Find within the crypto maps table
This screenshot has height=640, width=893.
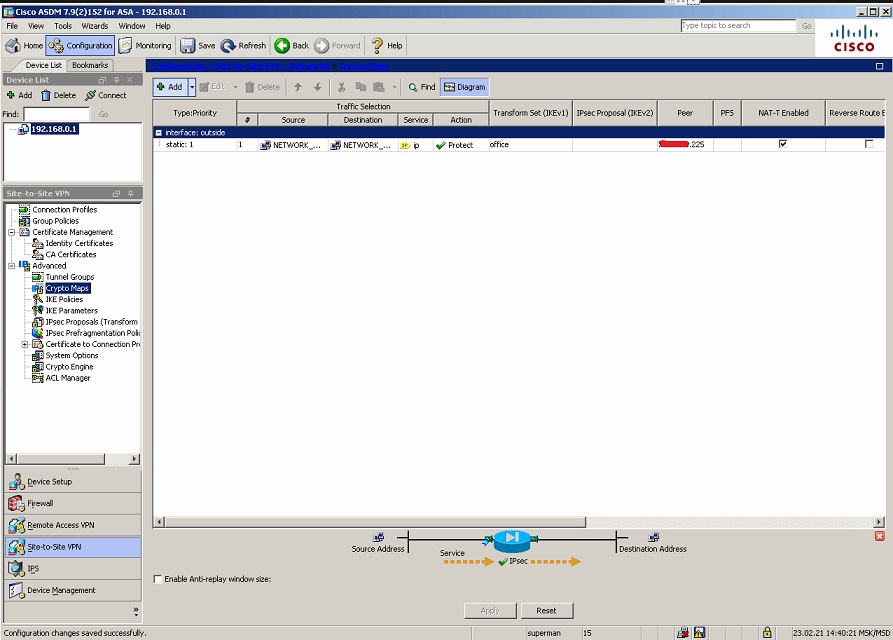point(422,87)
